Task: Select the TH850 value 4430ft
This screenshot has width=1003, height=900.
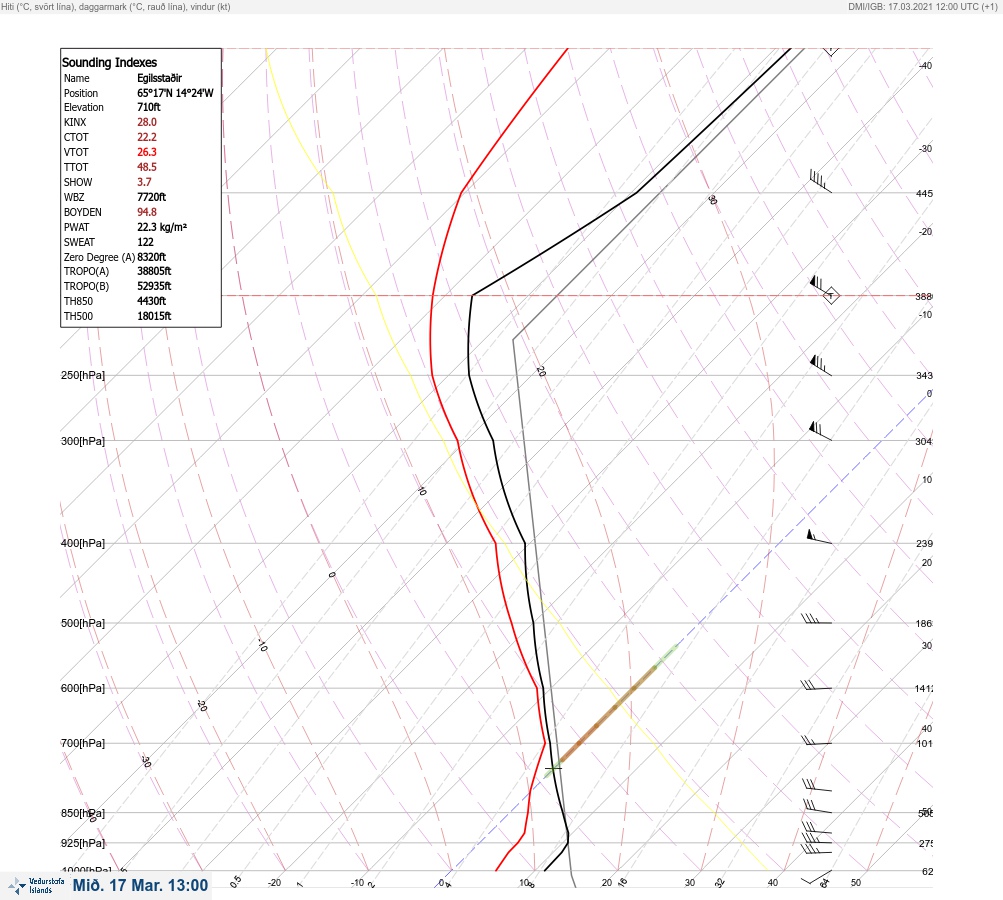Action: (152, 301)
